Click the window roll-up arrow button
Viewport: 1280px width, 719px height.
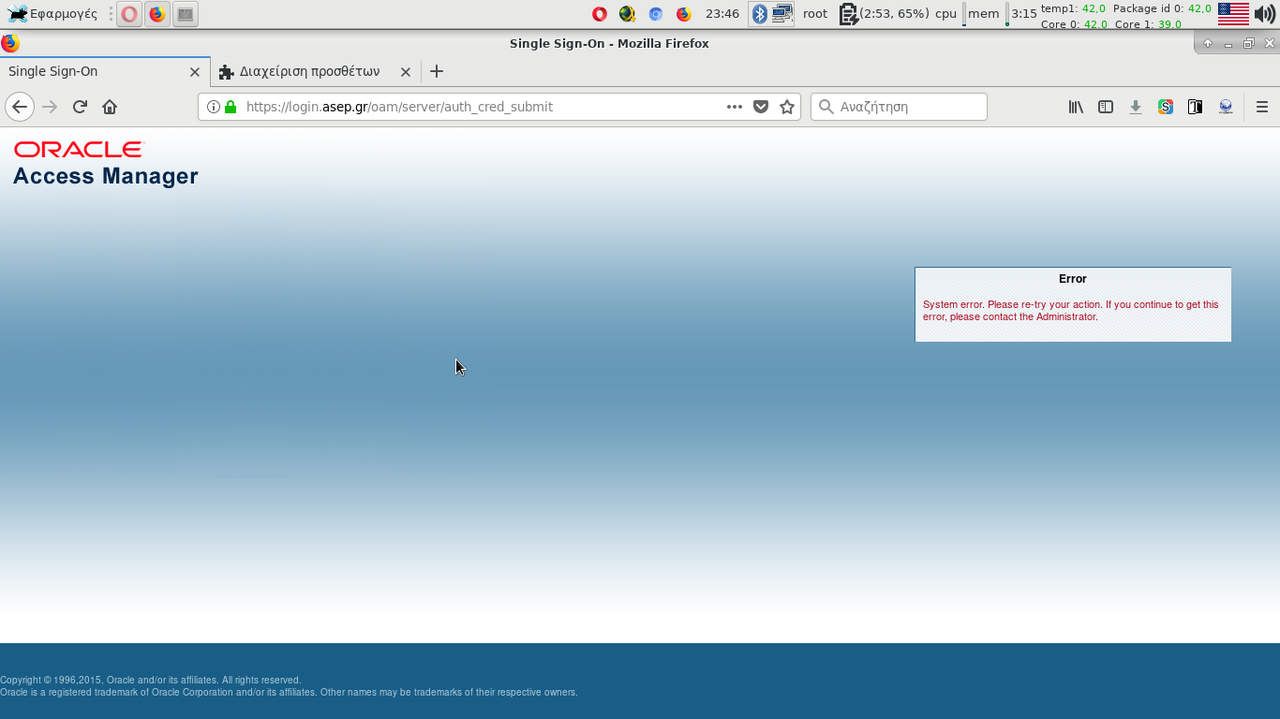point(1207,44)
